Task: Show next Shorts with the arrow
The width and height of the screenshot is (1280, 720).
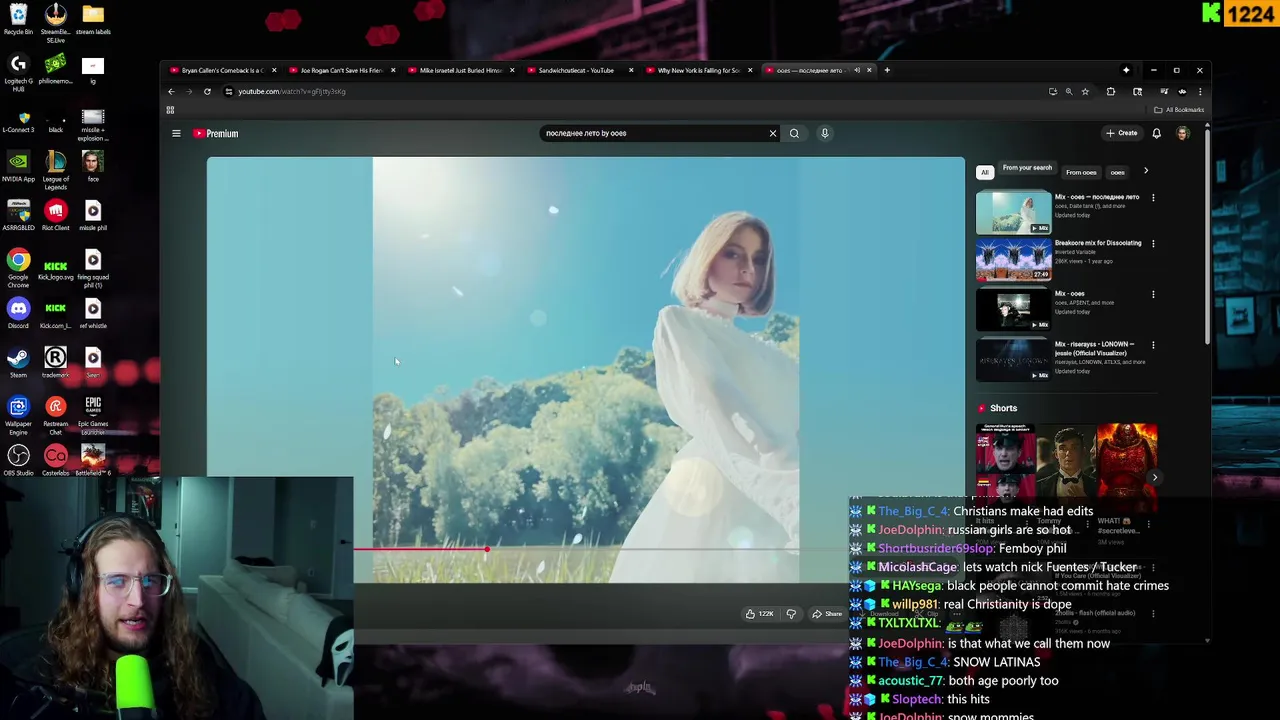Action: (x=1154, y=477)
